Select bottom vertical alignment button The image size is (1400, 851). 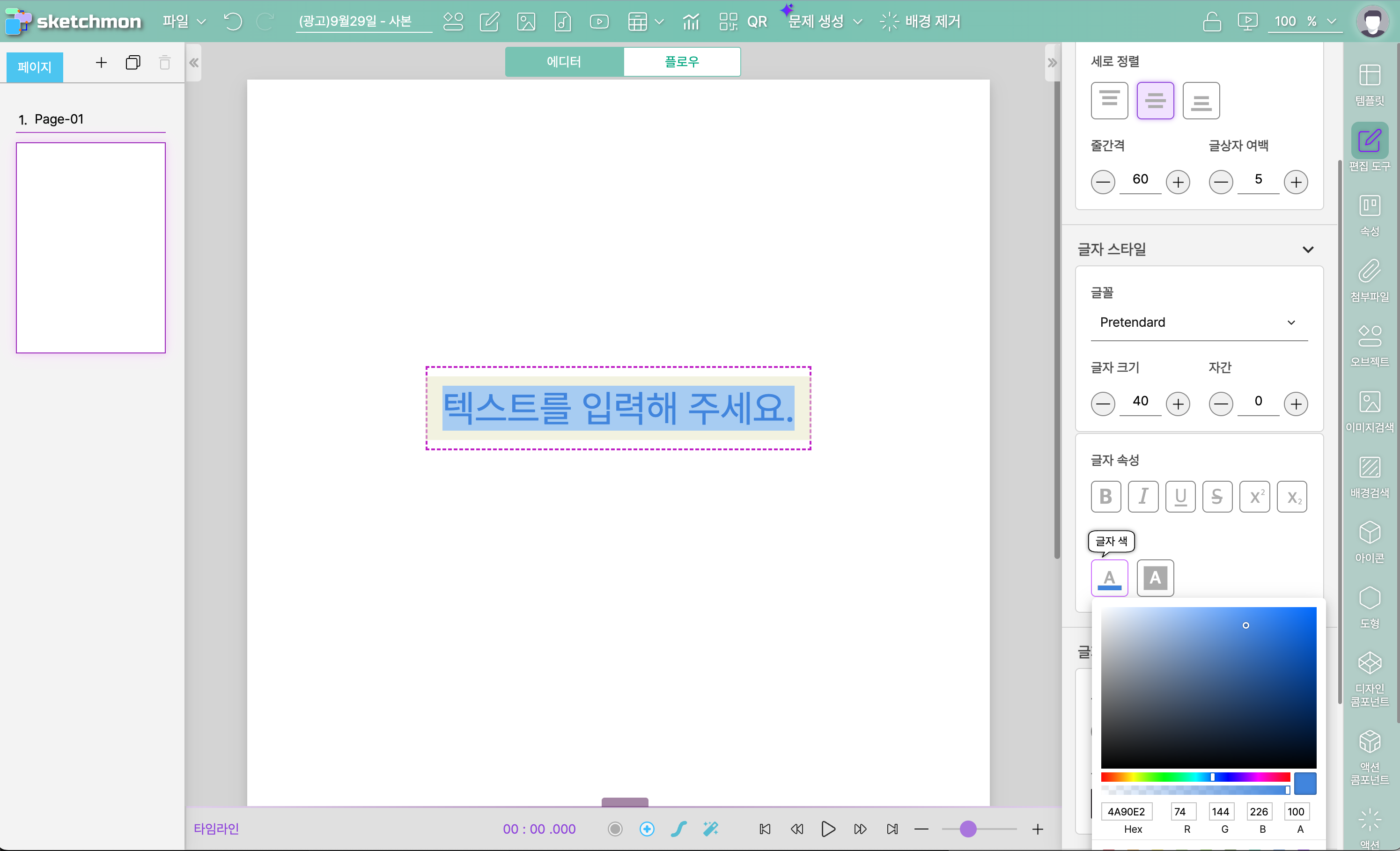click(1201, 101)
